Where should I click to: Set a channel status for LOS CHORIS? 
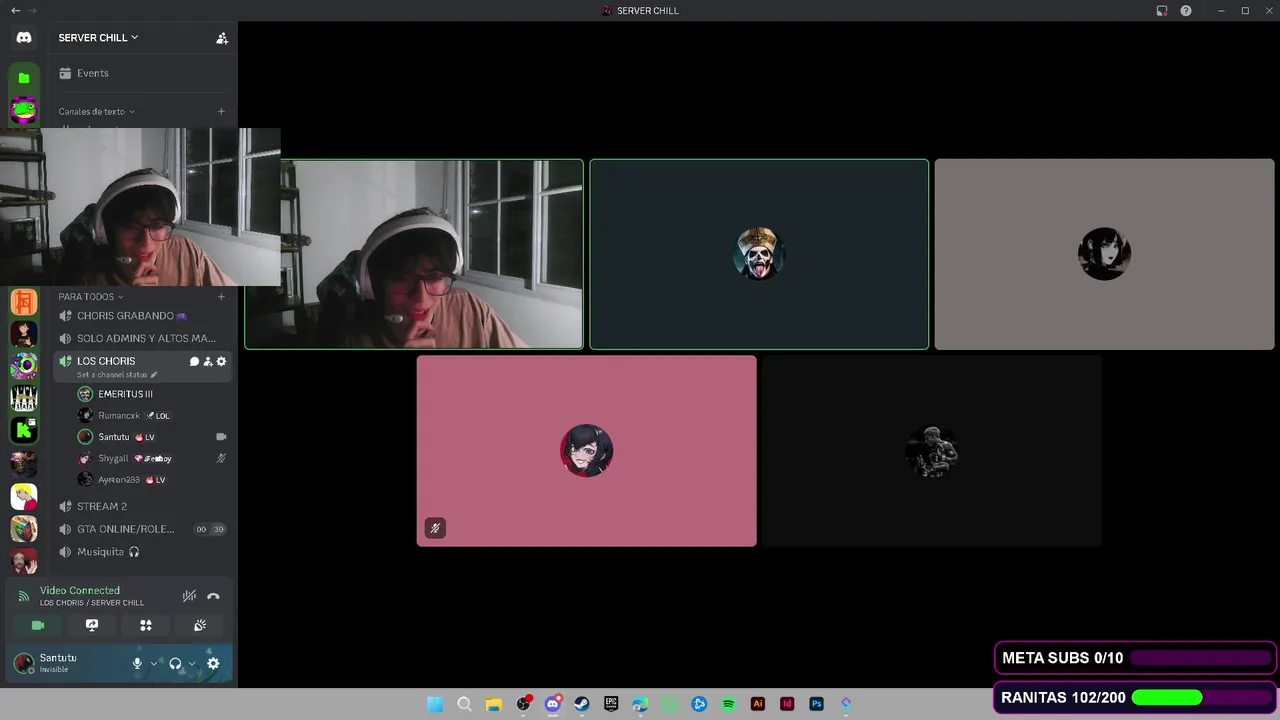(117, 375)
